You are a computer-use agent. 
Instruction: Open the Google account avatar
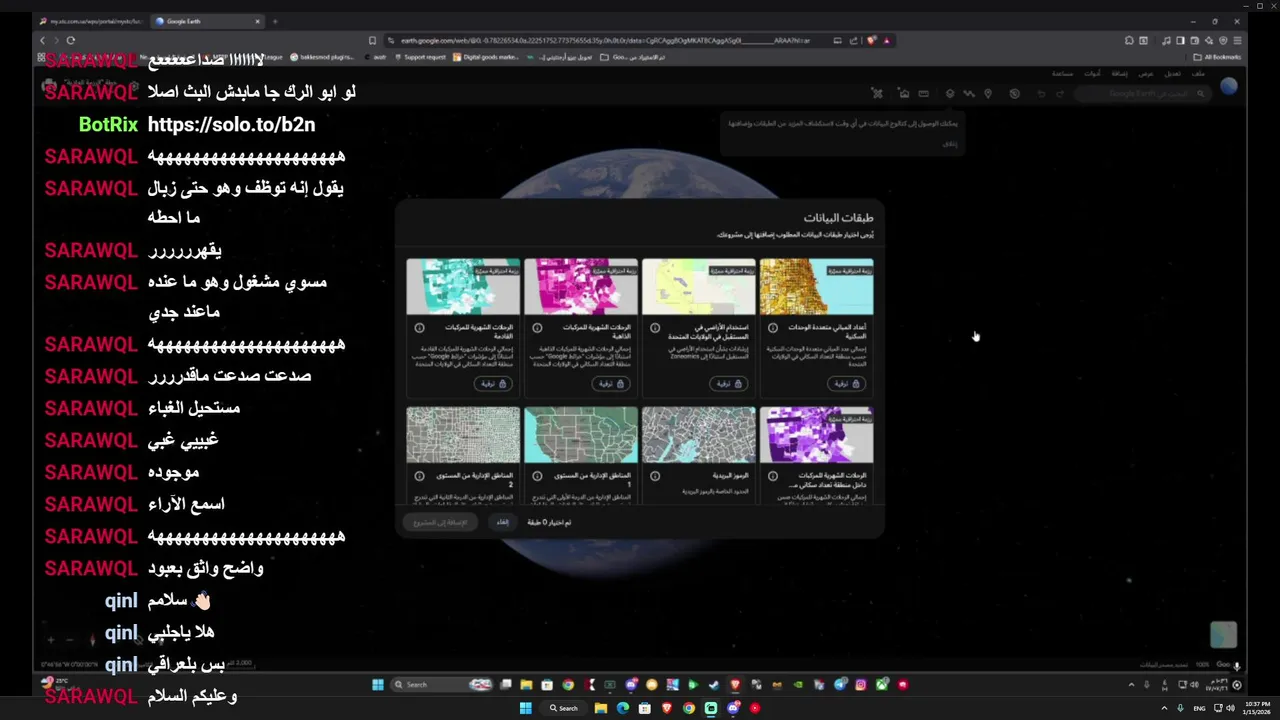[x=1229, y=86]
